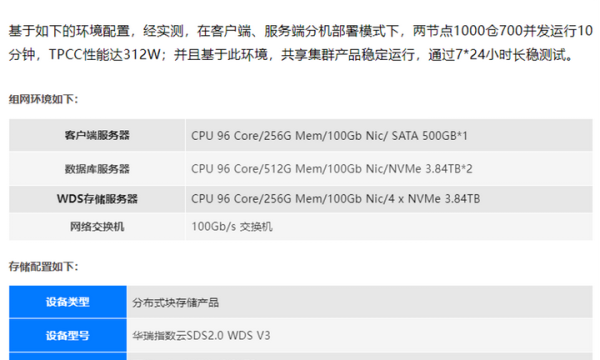Click the 客户端服务器 header cell
Screen dimensions: 600x360
pyautogui.click(x=97, y=135)
